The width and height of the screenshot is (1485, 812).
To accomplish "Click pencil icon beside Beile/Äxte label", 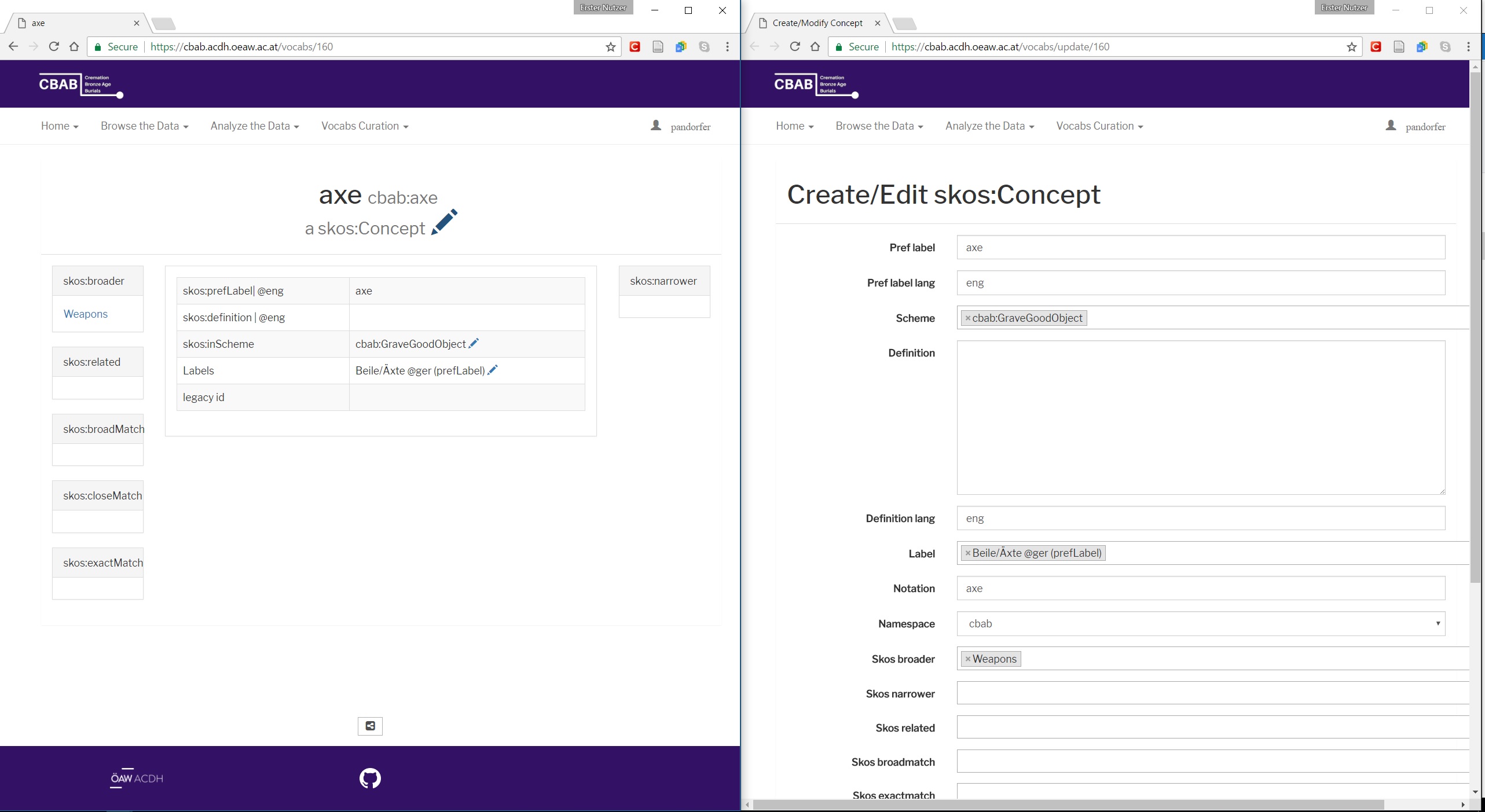I will [x=493, y=370].
